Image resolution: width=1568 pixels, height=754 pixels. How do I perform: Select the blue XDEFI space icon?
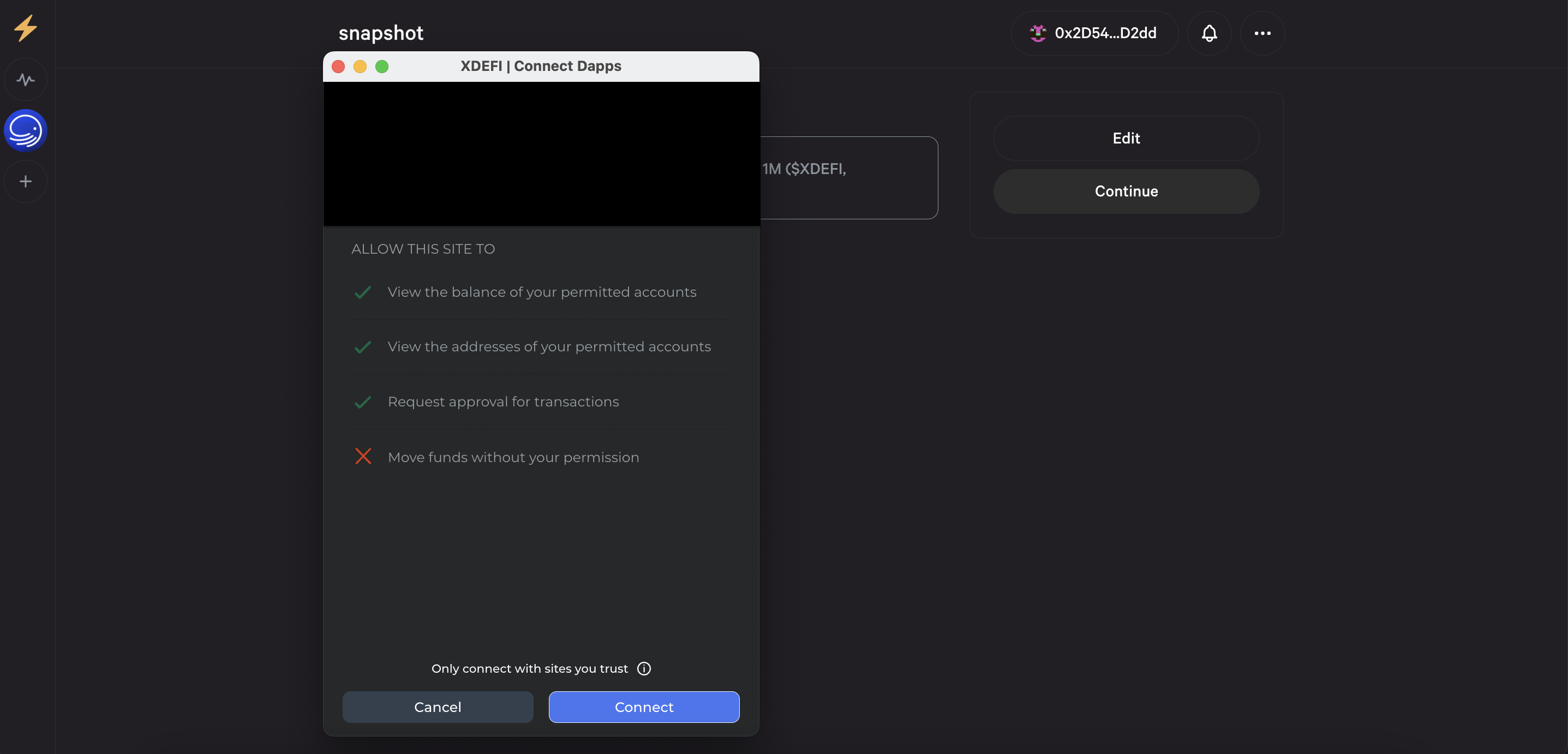[x=26, y=130]
